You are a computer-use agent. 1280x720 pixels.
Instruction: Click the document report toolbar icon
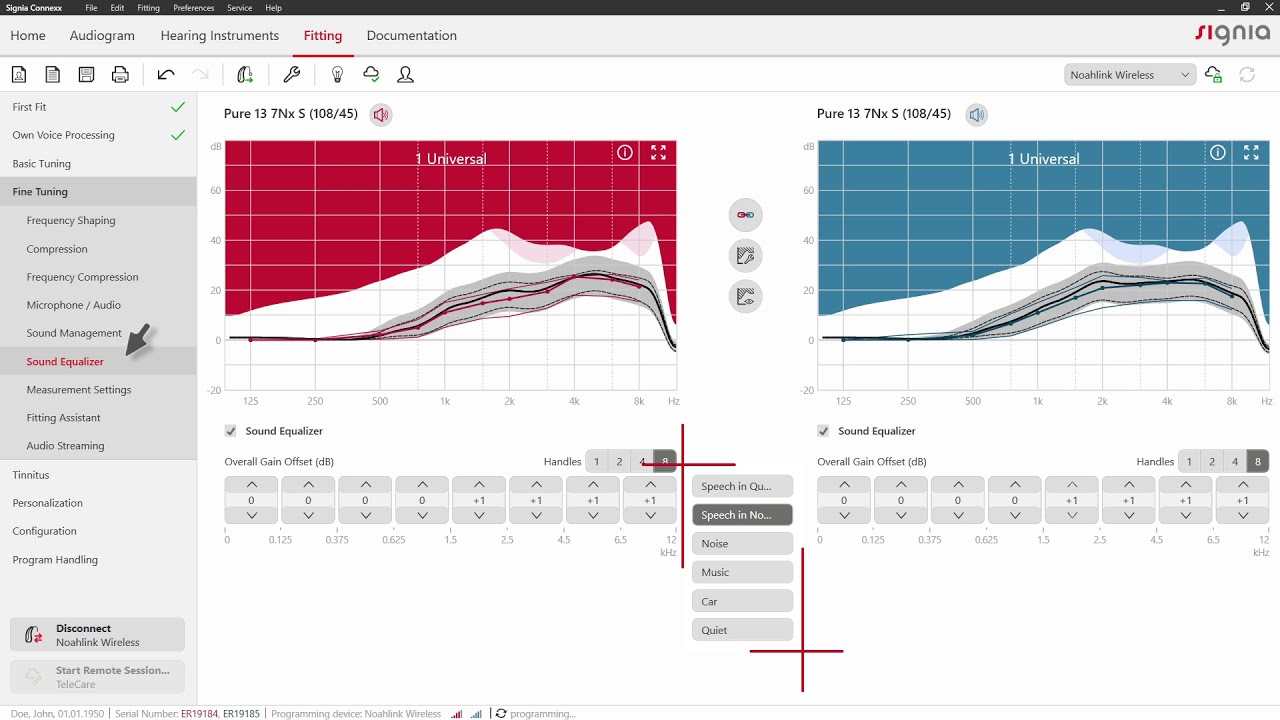[52, 75]
